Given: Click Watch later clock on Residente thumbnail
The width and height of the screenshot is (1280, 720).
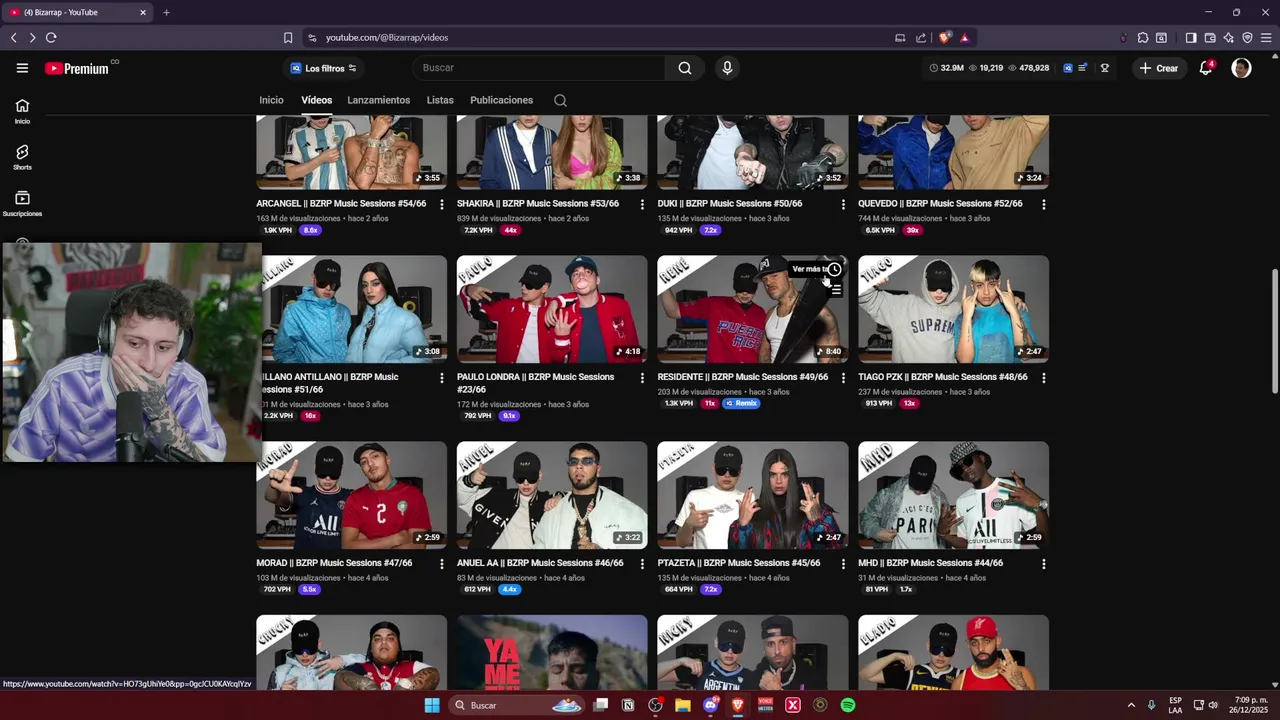Looking at the screenshot, I should point(835,269).
